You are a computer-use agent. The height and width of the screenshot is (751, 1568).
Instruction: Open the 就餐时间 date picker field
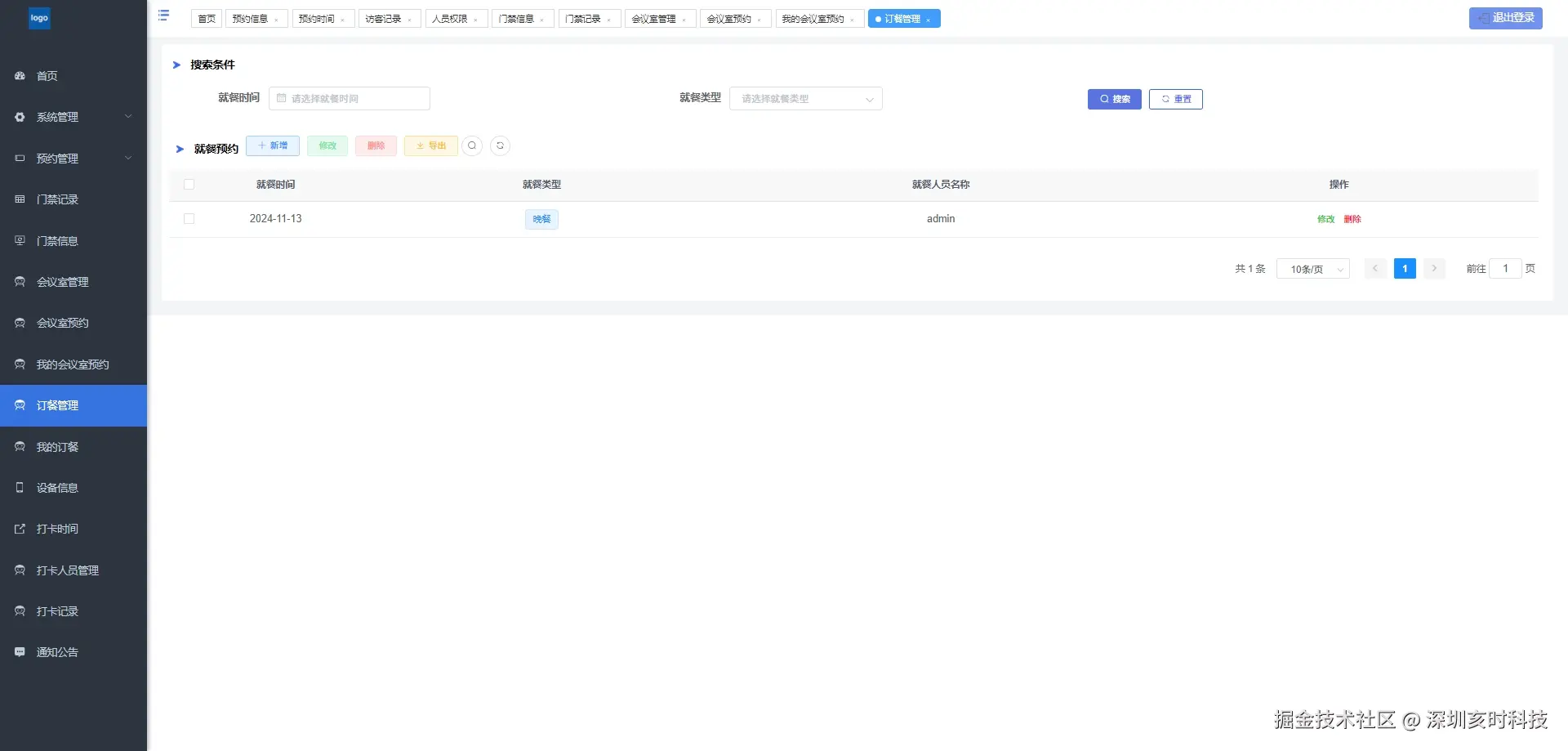(350, 99)
